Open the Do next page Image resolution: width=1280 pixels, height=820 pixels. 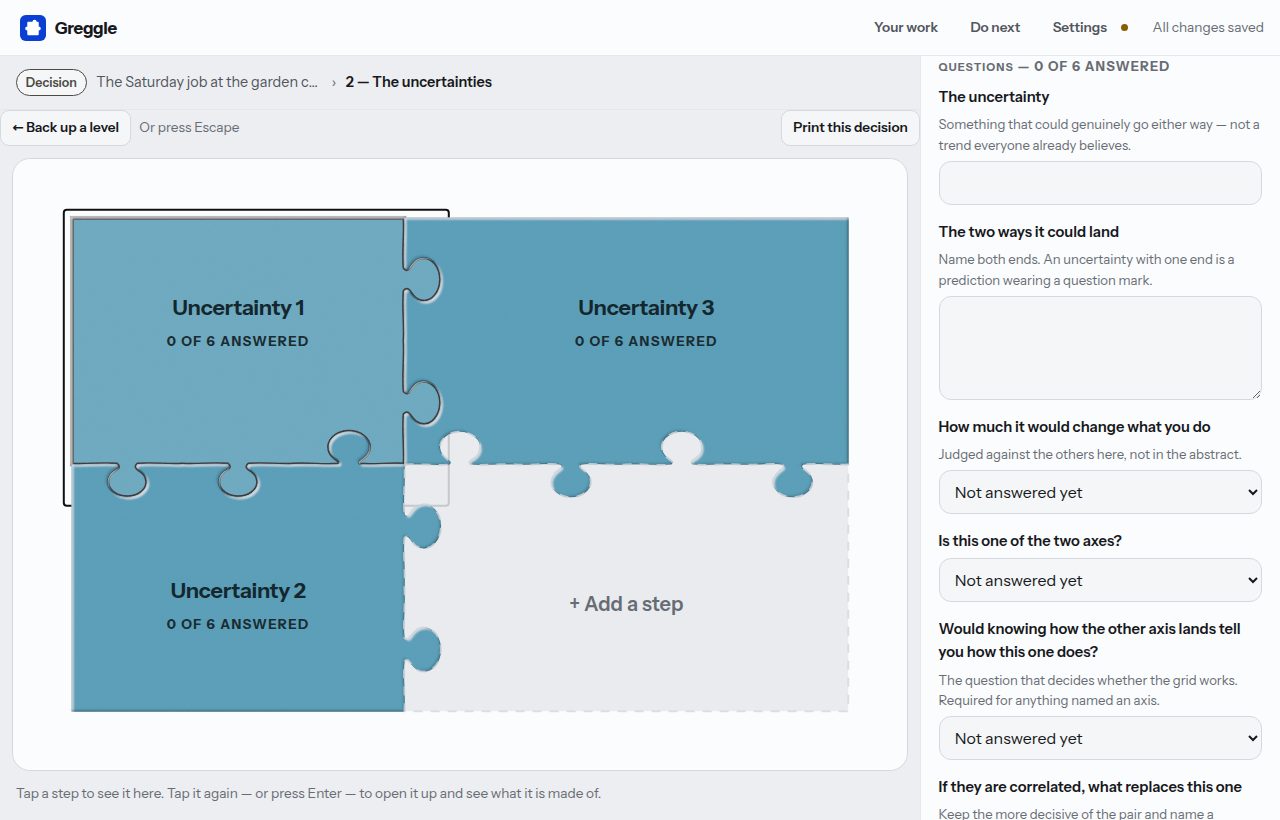995,28
